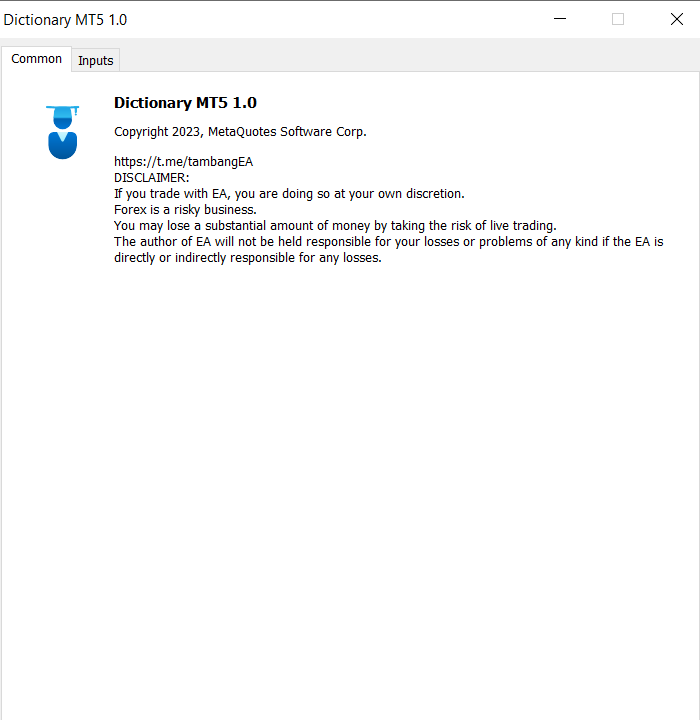Select the Common tab
The height and width of the screenshot is (720, 700).
pos(36,59)
